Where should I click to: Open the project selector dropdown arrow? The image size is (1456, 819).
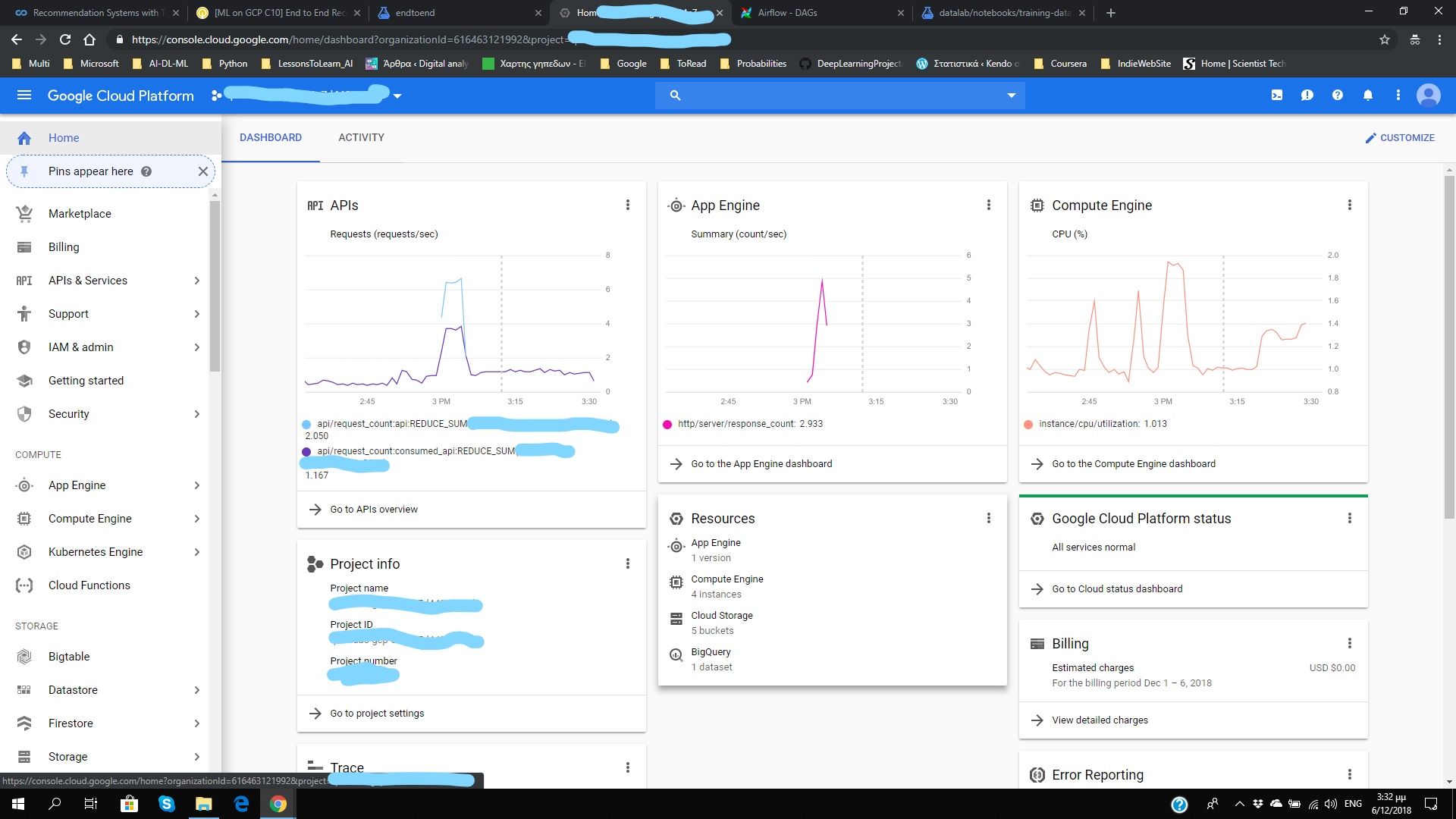tap(397, 96)
